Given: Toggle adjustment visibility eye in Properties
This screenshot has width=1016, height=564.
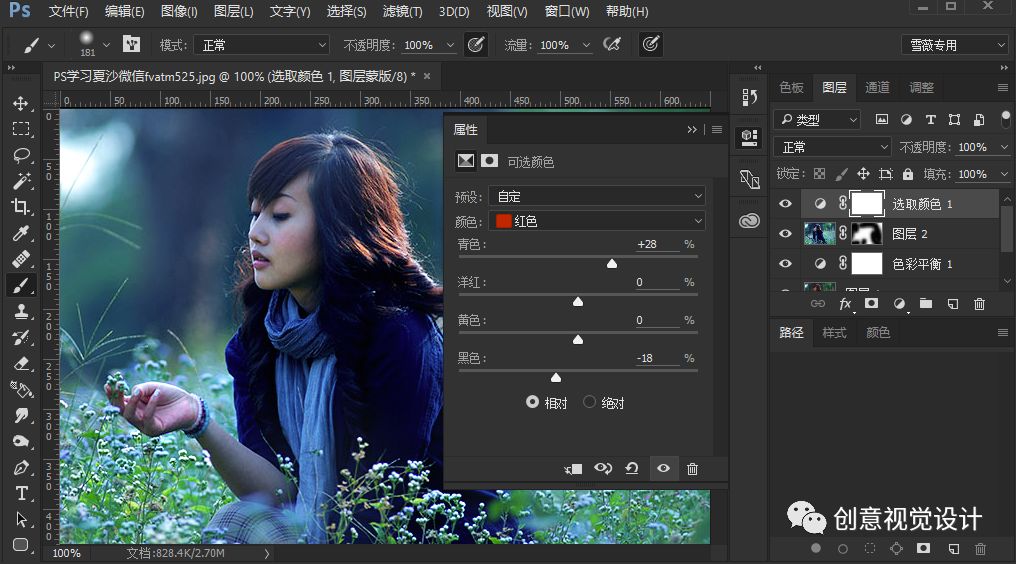Looking at the screenshot, I should (664, 468).
